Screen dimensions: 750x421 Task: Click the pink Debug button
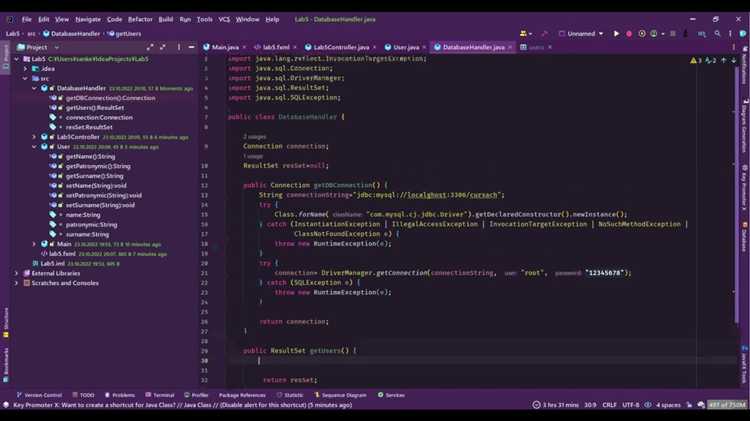[x=629, y=33]
